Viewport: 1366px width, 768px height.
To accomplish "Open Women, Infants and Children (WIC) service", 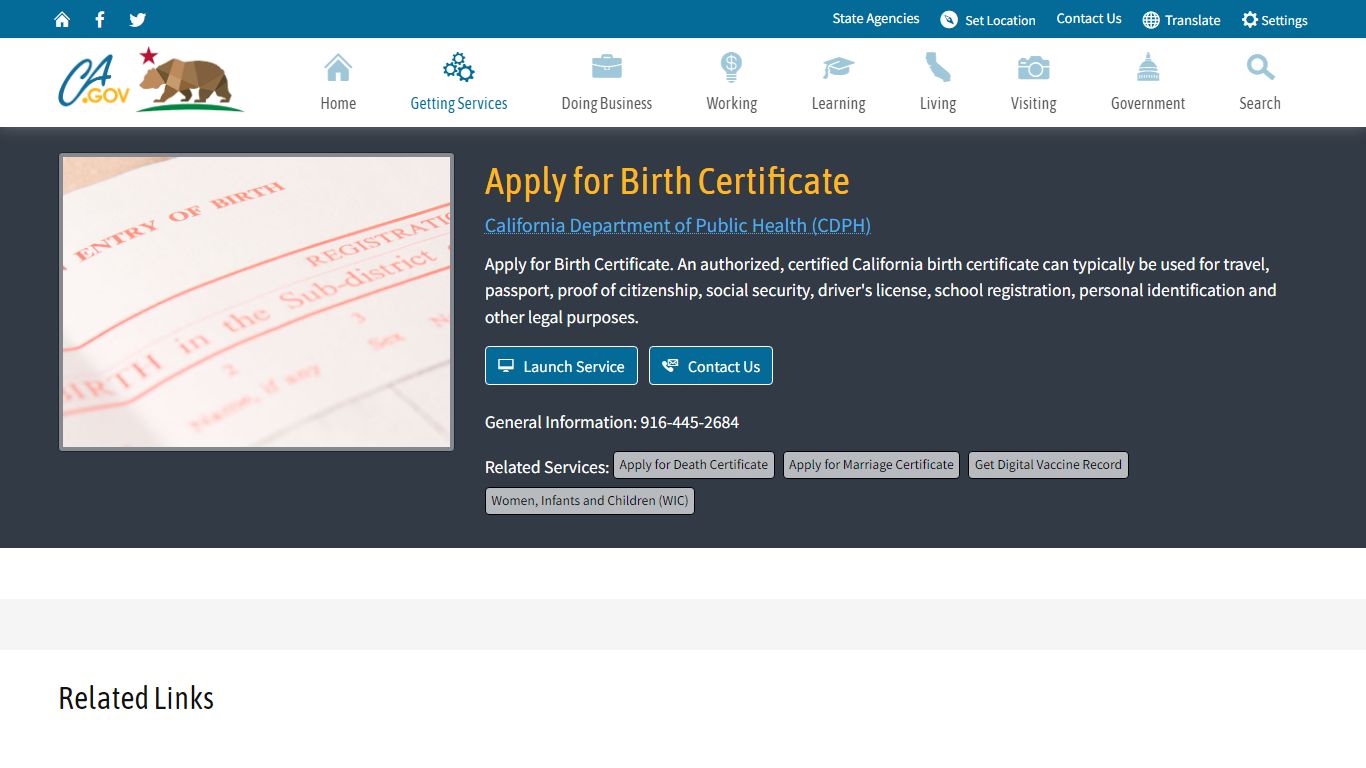I will (x=590, y=501).
